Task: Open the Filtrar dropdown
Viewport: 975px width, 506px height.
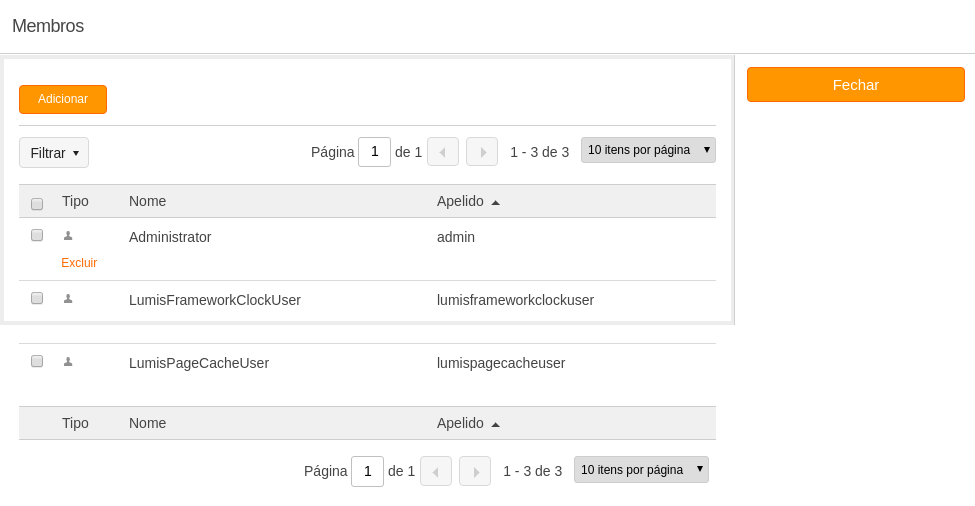Action: [54, 152]
